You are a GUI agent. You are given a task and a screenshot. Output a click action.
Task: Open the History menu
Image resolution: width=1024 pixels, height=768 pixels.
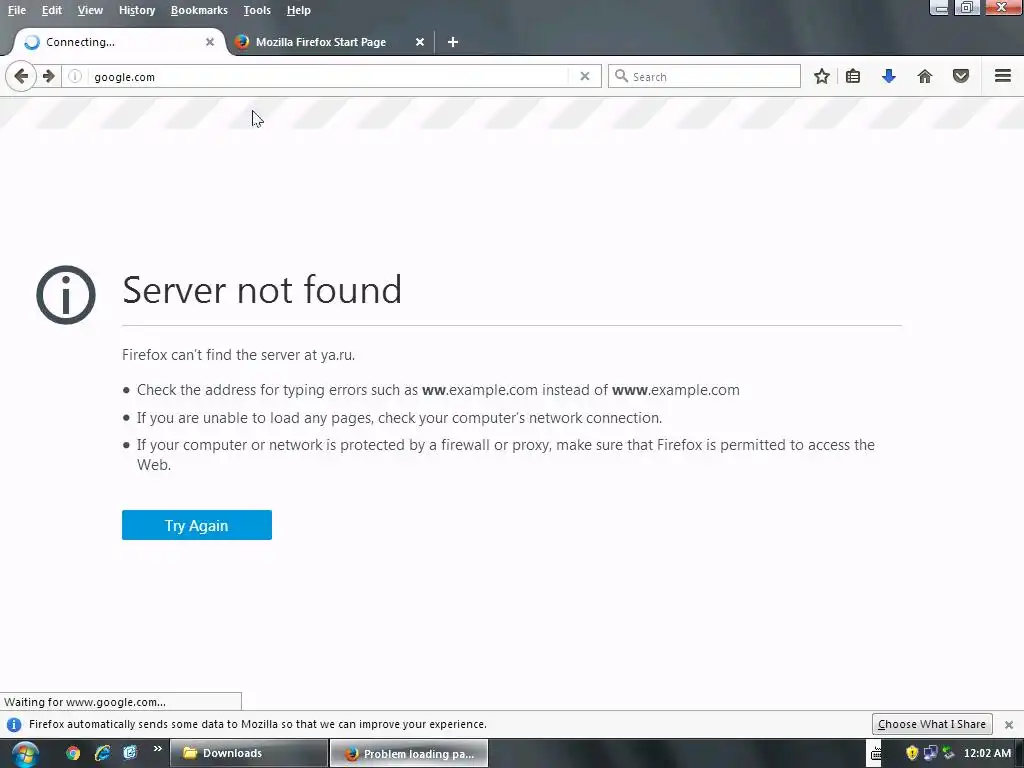[x=136, y=10]
